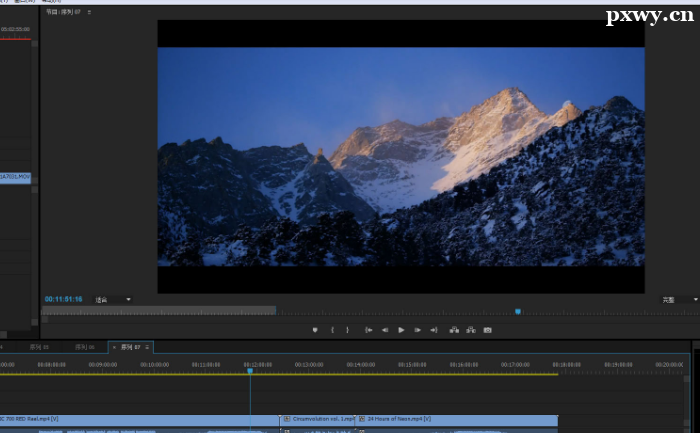
Task: Click the Mark In bracket icon
Action: (x=332, y=329)
